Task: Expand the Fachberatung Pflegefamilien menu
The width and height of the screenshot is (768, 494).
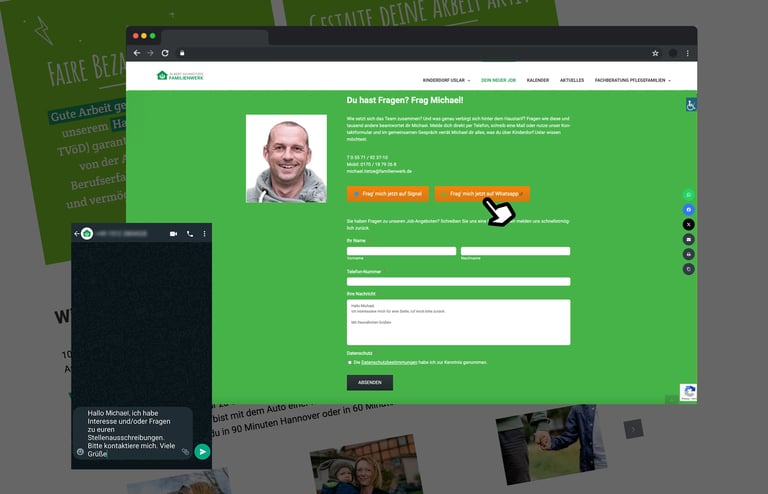Action: [633, 80]
